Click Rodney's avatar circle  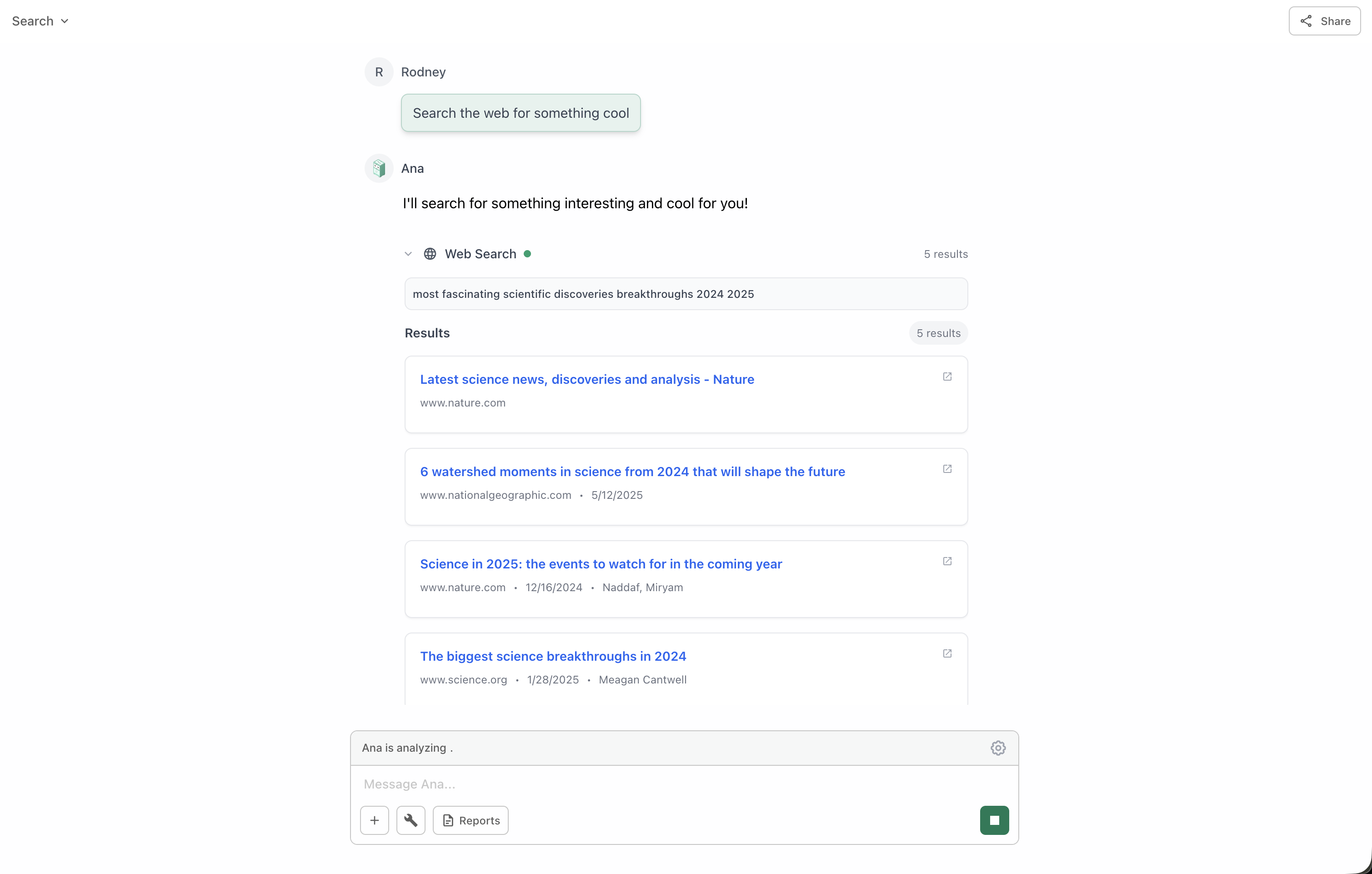pos(378,72)
